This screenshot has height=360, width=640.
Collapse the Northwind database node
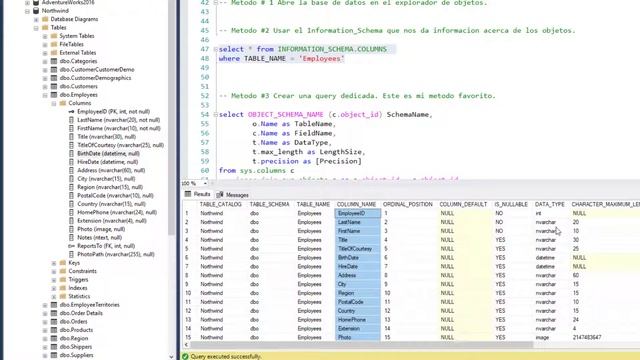coord(27,11)
